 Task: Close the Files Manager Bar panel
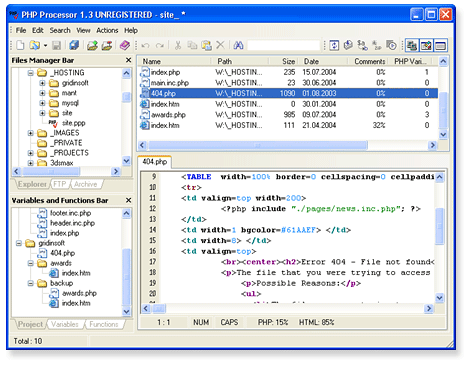pyautogui.click(x=128, y=60)
